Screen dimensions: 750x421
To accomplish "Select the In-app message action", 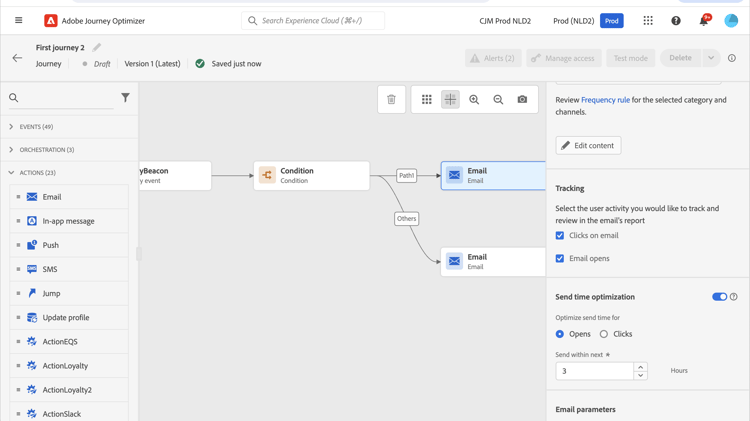I will 68,221.
